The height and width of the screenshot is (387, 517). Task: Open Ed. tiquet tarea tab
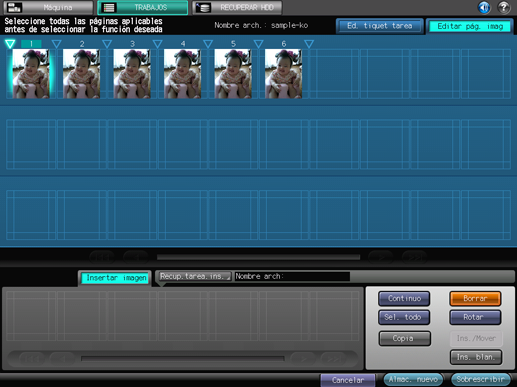pyautogui.click(x=380, y=26)
